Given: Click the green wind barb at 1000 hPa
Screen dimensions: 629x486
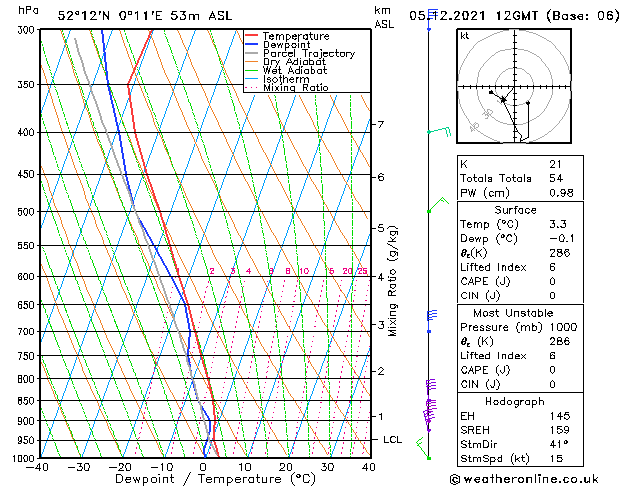Looking at the screenshot, I should point(431,456).
